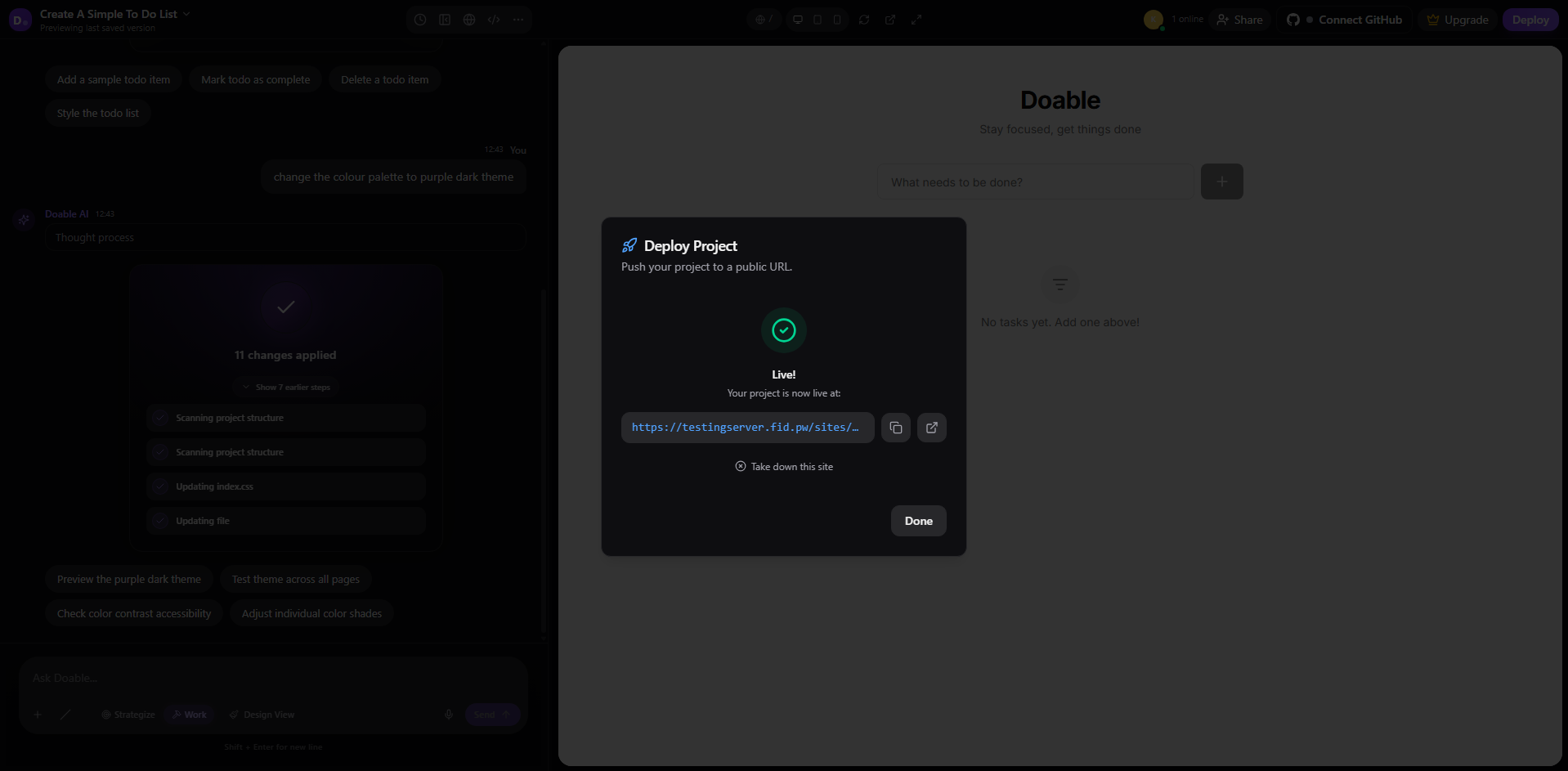Select desktop preview device
1568x771 pixels.
798,20
